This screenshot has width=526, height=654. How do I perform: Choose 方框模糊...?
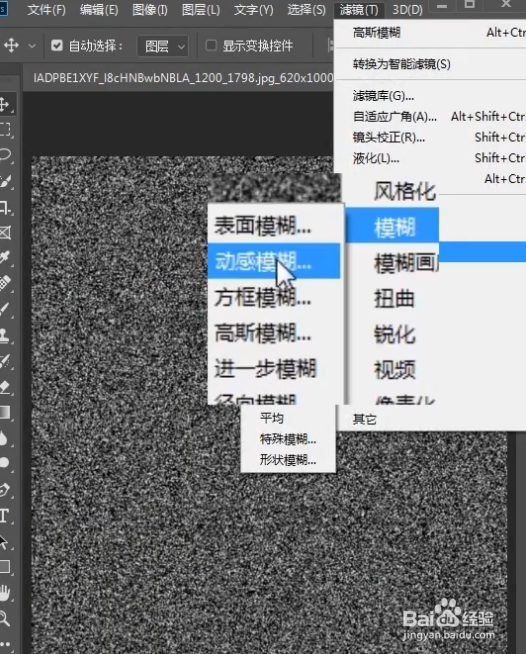coord(274,297)
